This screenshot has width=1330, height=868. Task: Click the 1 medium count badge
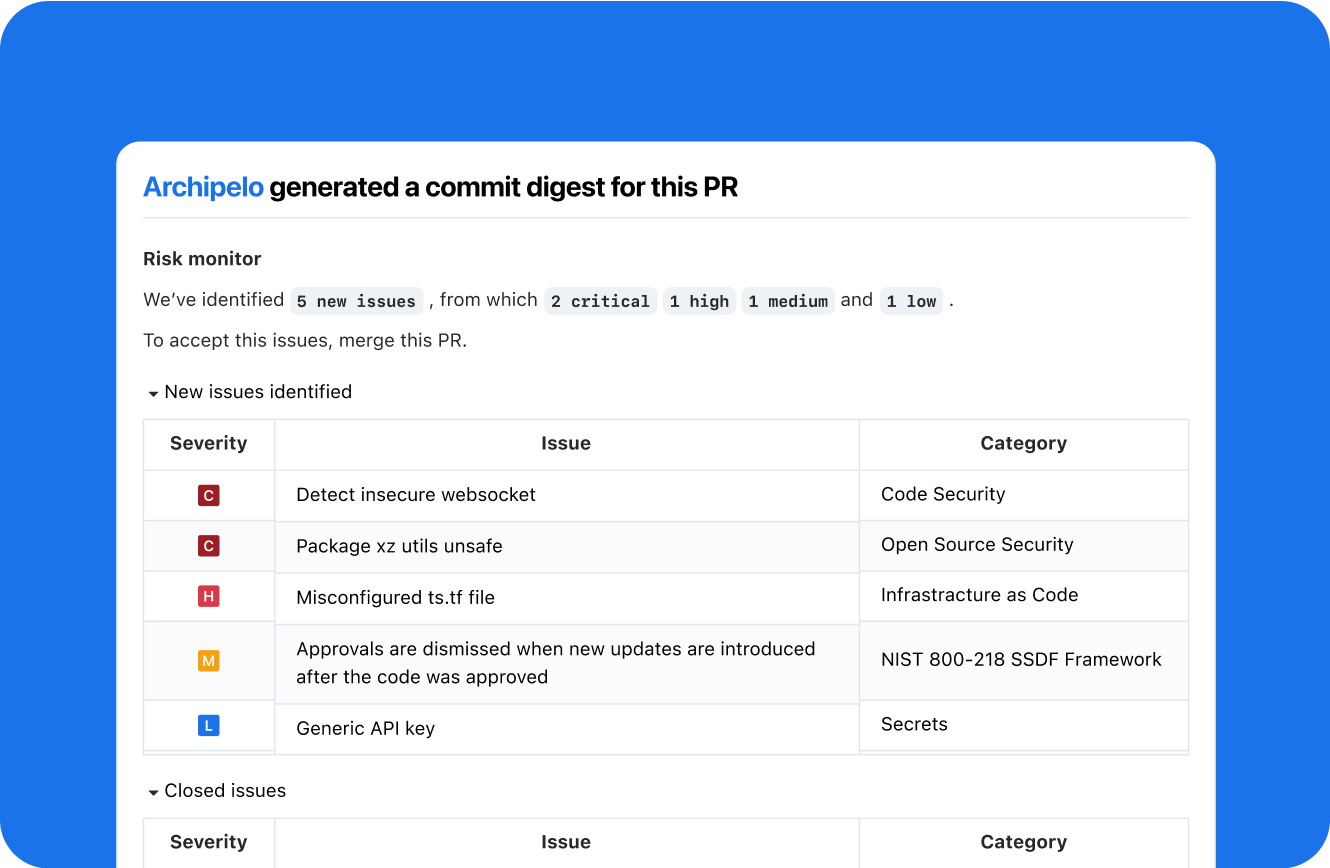point(788,300)
